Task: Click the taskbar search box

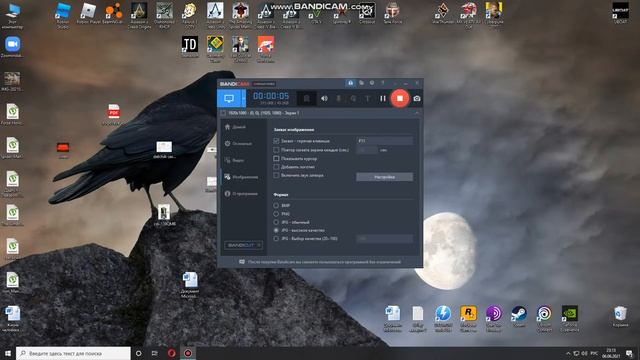Action: coord(73,353)
